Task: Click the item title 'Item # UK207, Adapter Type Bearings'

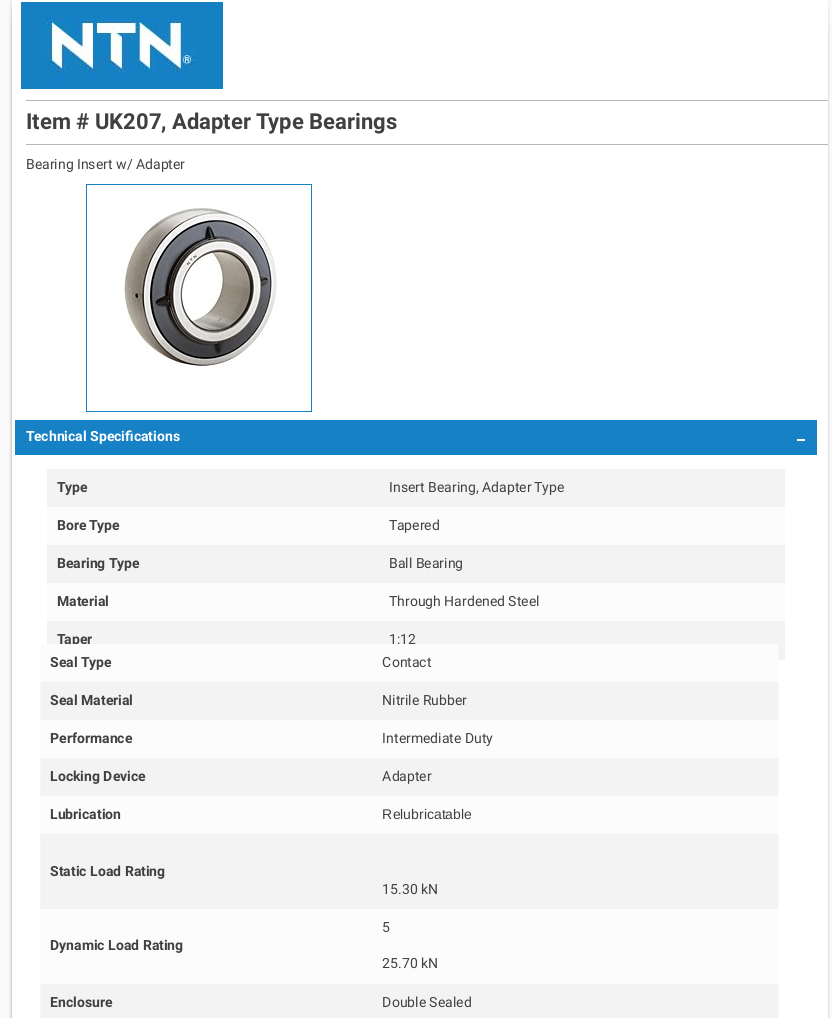Action: coord(212,121)
